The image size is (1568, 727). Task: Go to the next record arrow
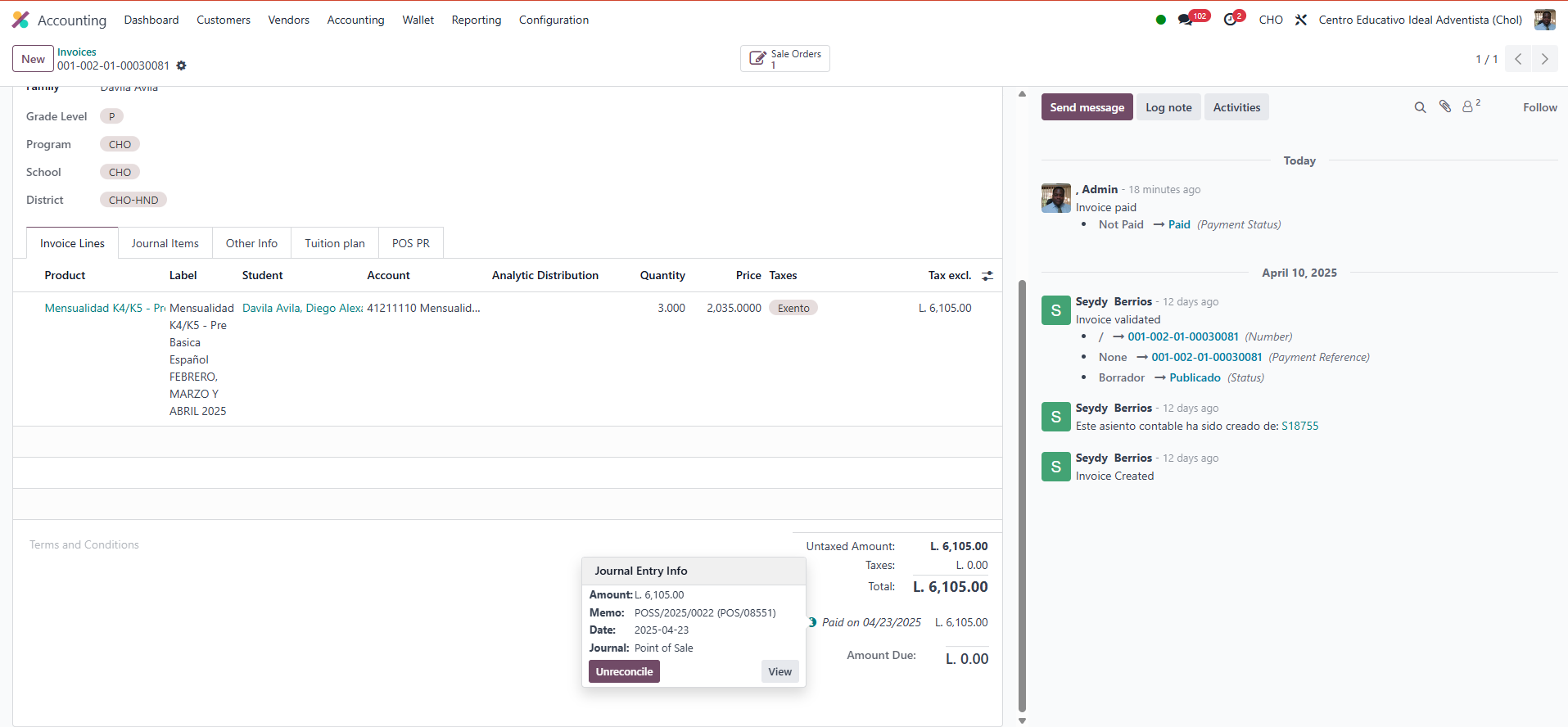coord(1544,59)
